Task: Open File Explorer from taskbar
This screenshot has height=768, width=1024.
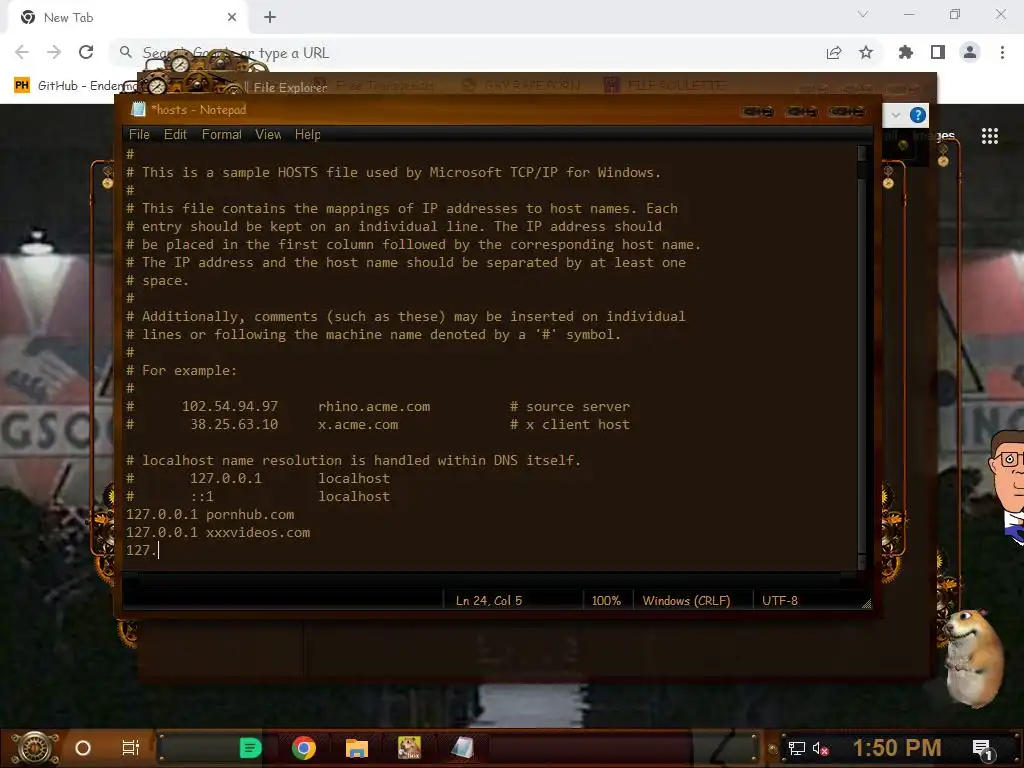Action: [357, 748]
